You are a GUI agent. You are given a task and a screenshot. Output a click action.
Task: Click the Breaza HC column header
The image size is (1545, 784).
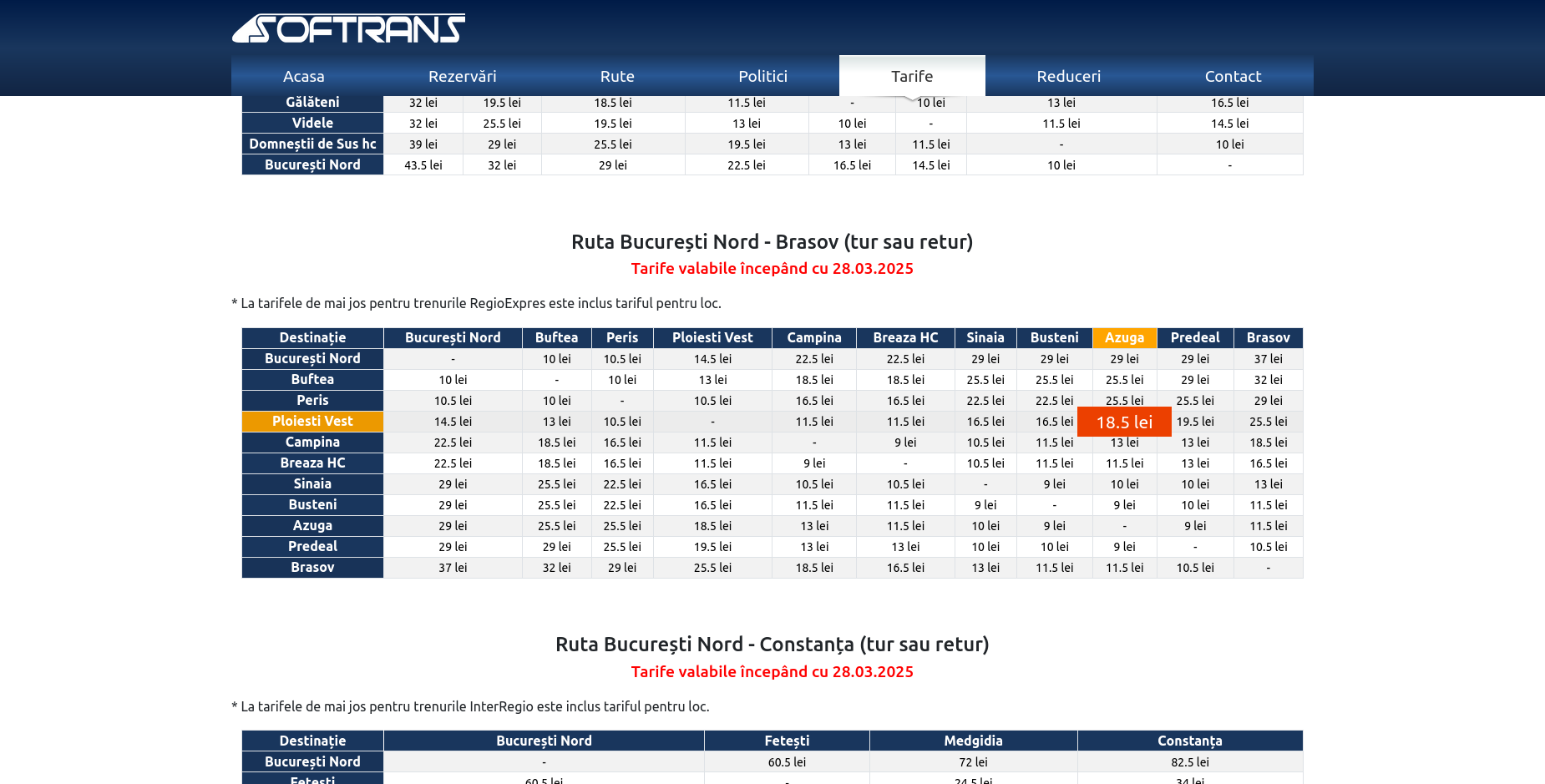[905, 337]
